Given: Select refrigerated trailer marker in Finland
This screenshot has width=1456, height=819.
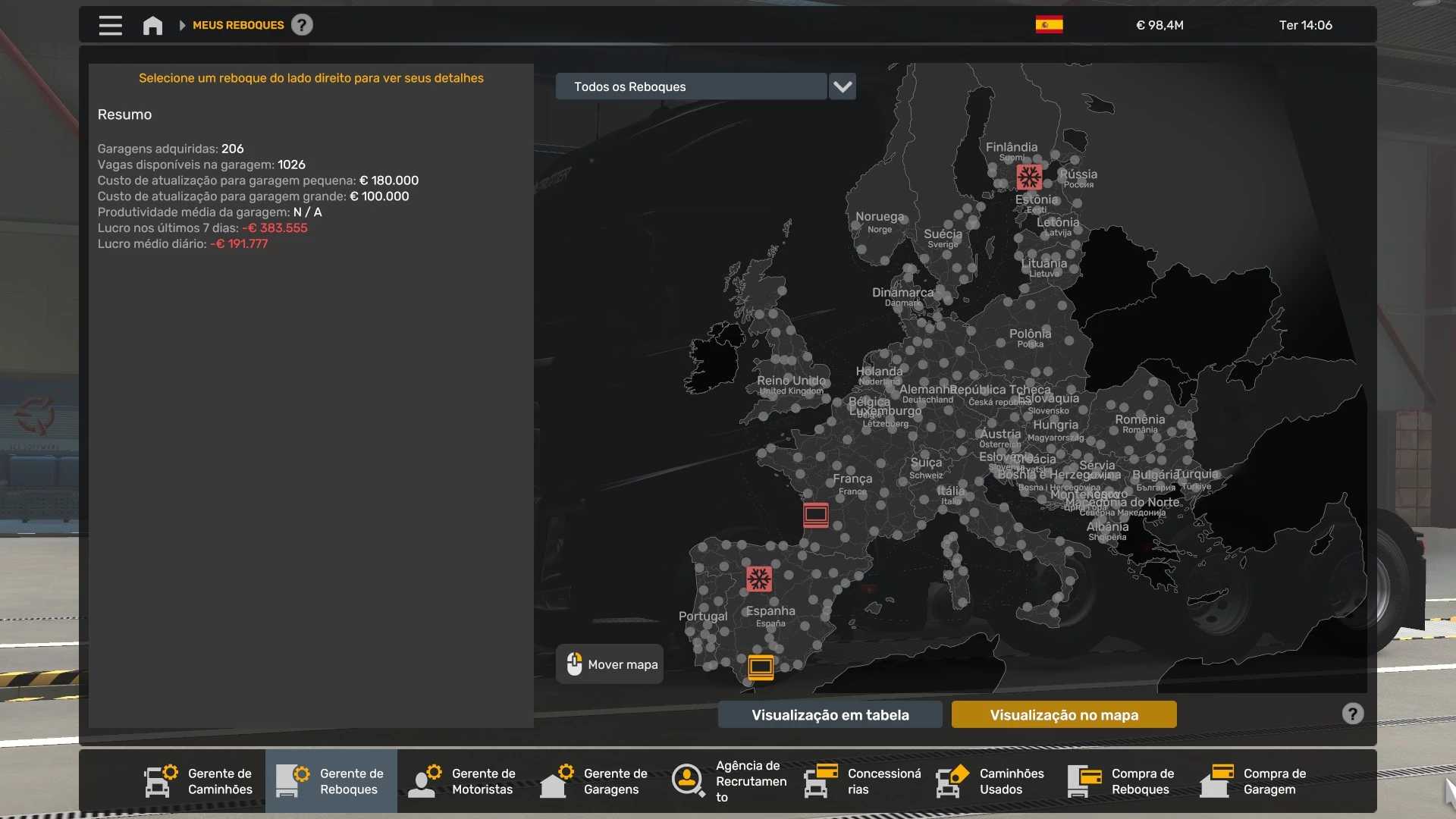Looking at the screenshot, I should [x=1029, y=177].
